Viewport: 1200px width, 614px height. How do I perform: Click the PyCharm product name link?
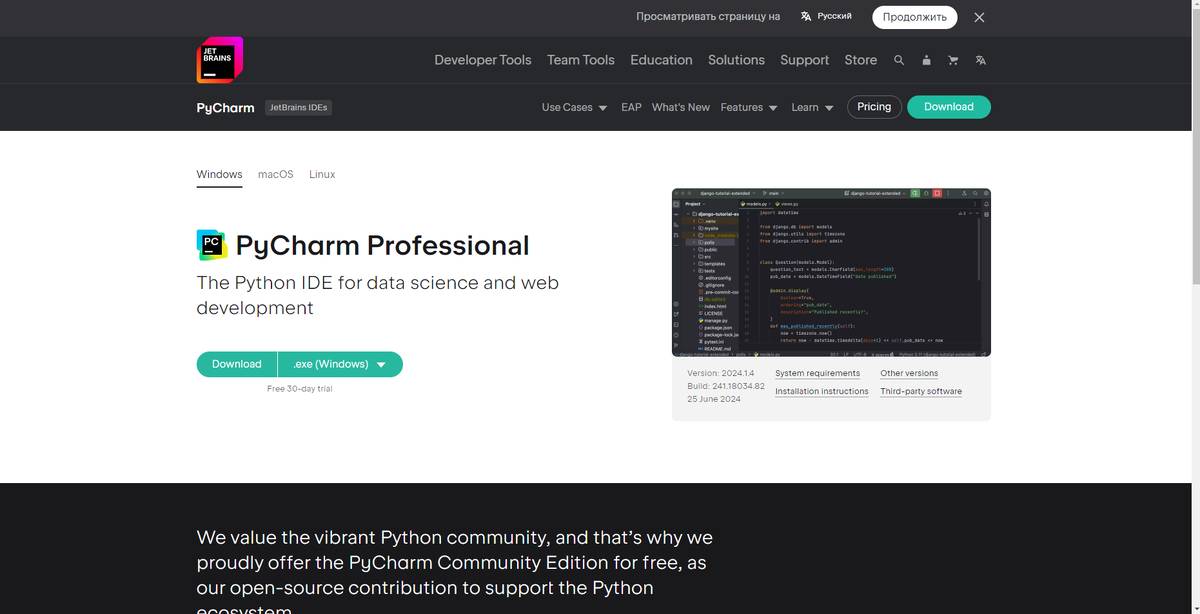click(x=225, y=107)
